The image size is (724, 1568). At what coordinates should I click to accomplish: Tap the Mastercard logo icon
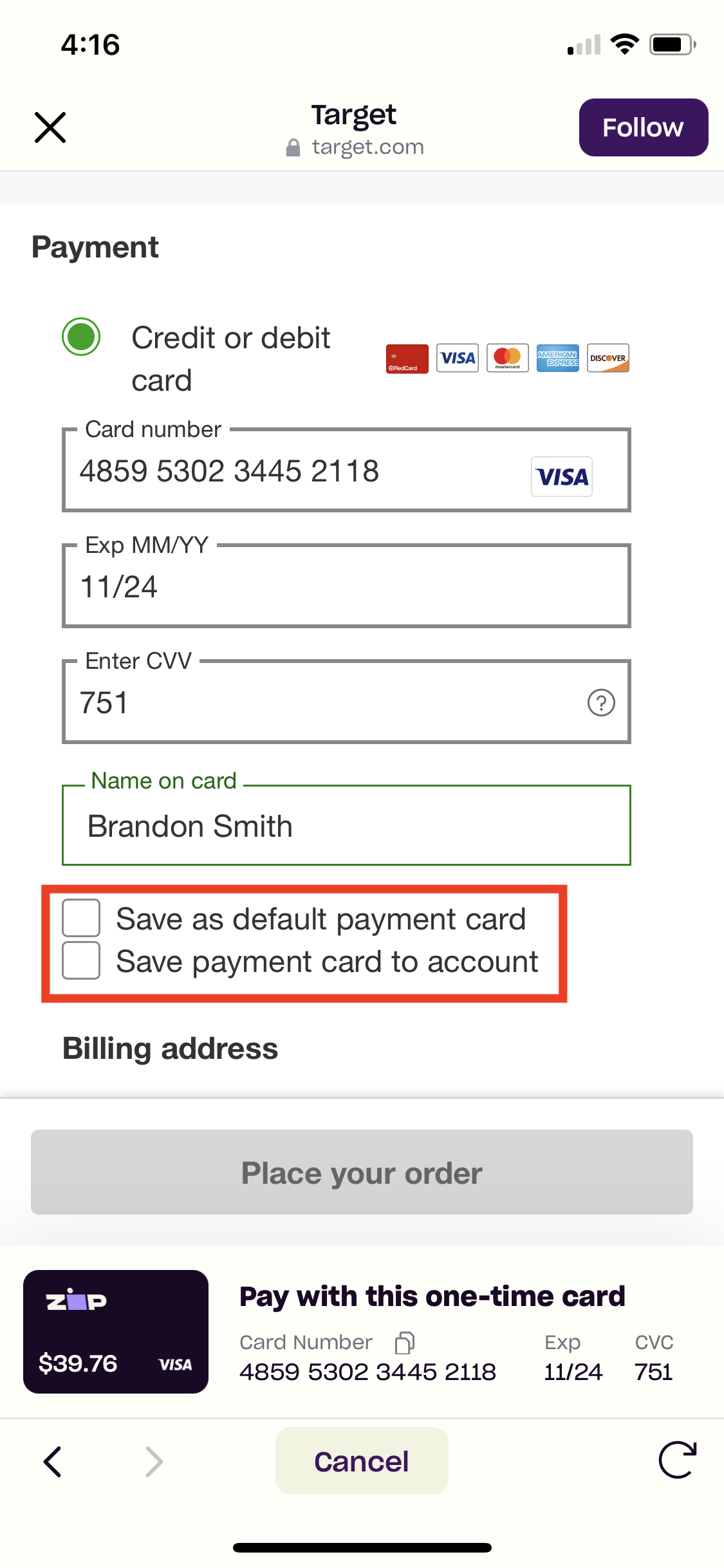point(507,359)
